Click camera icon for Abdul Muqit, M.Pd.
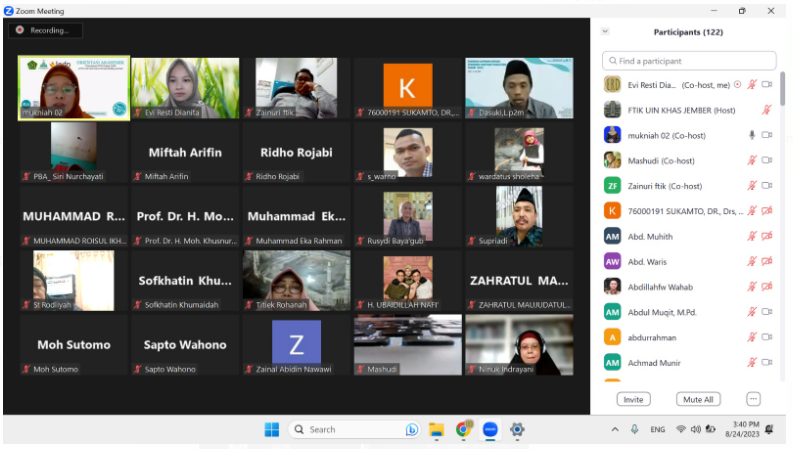Image resolution: width=793 pixels, height=449 pixels. pyautogui.click(x=767, y=312)
